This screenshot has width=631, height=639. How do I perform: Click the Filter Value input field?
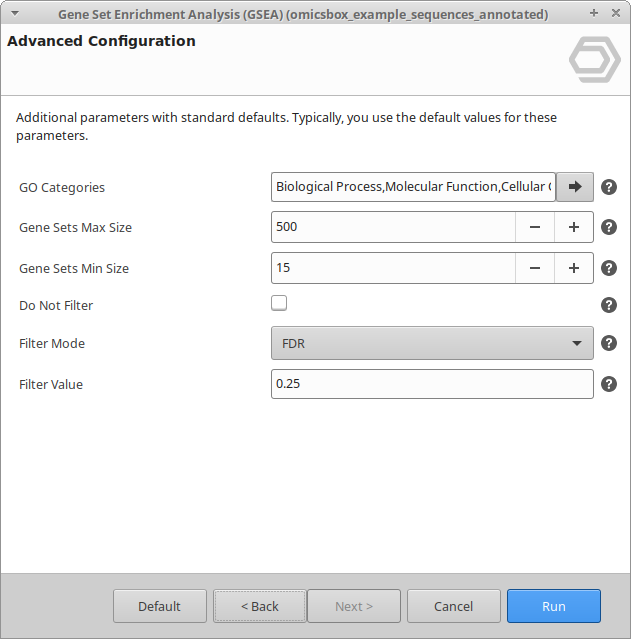pyautogui.click(x=432, y=384)
